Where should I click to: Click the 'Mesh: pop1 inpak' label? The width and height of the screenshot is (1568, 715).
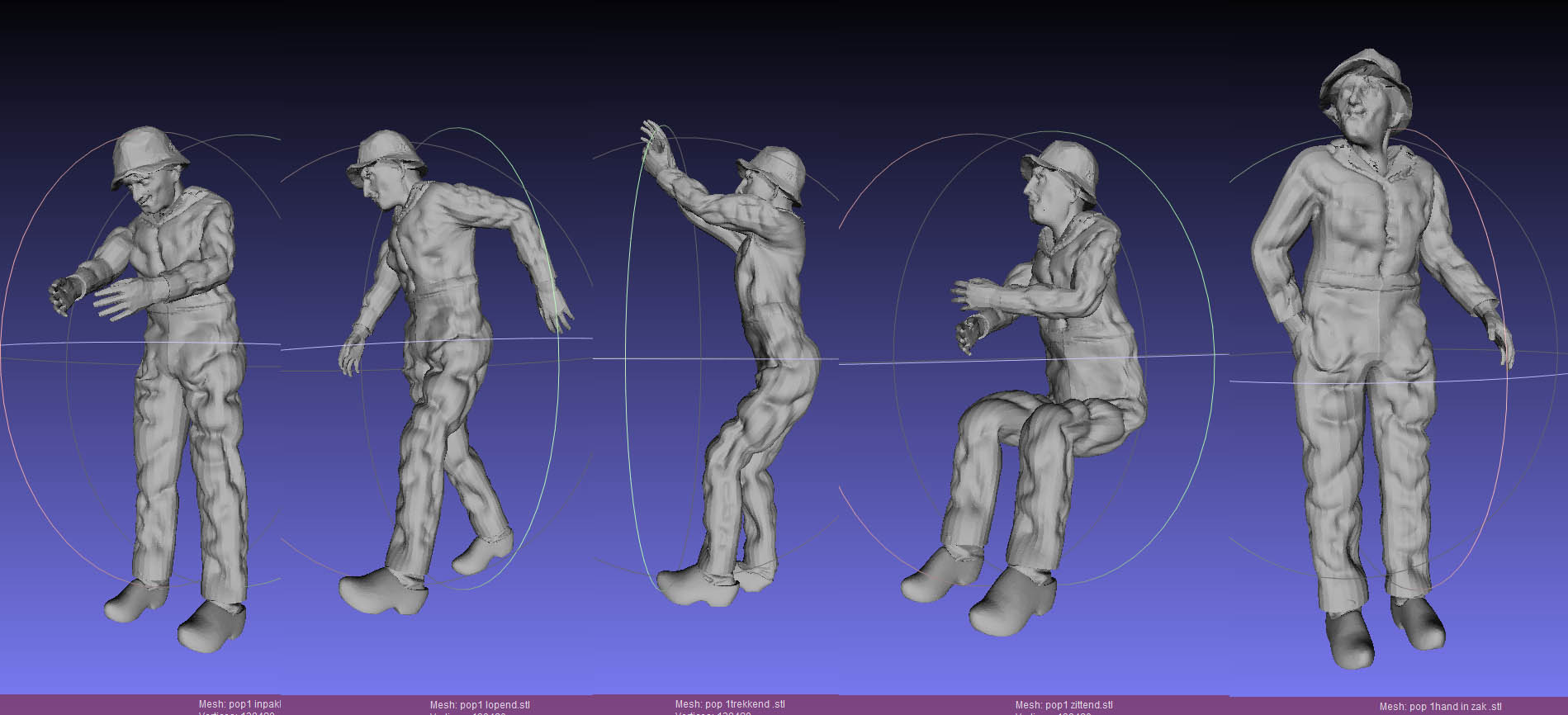[x=239, y=704]
